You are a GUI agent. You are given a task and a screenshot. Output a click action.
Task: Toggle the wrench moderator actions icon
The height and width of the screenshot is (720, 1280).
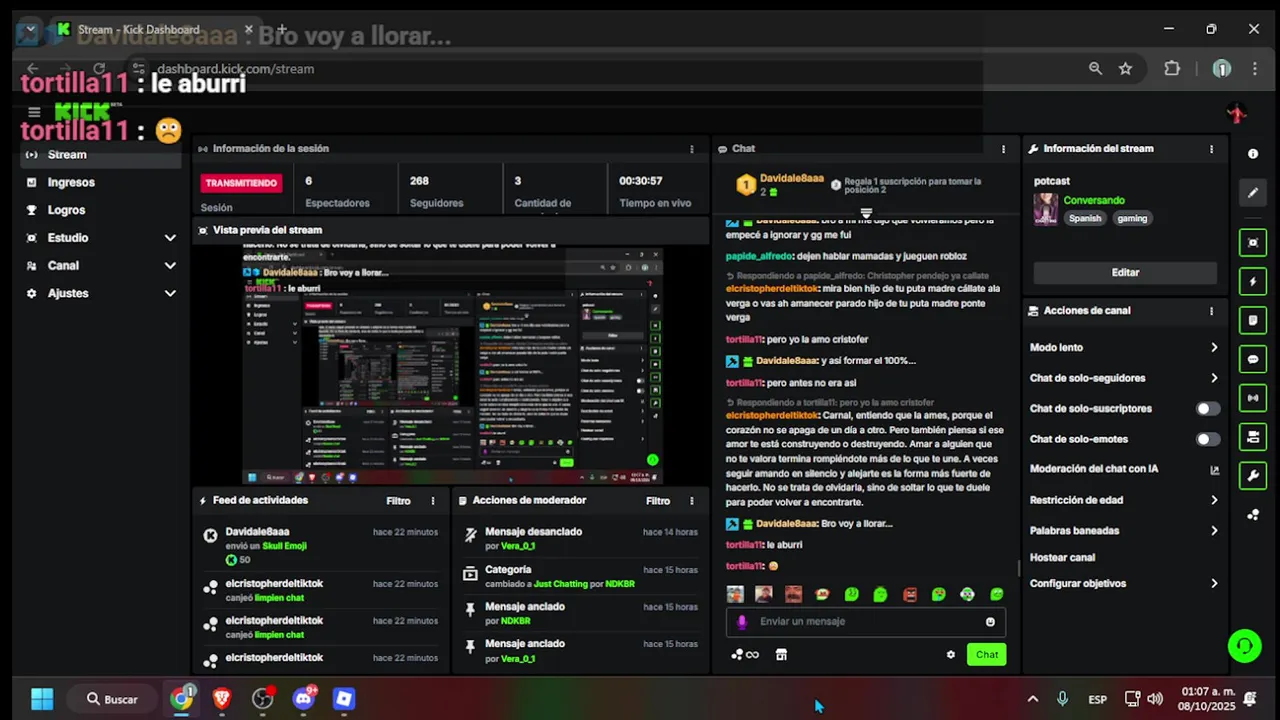point(1253,476)
